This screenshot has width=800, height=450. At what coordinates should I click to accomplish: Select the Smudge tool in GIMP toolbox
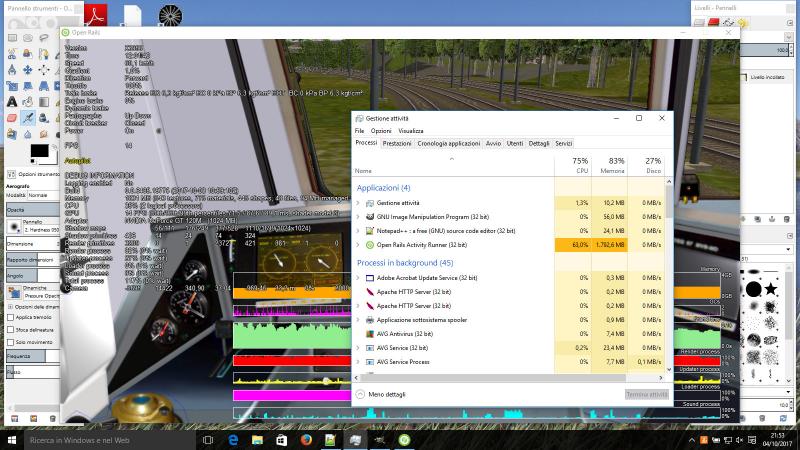pyautogui.click(x=44, y=134)
